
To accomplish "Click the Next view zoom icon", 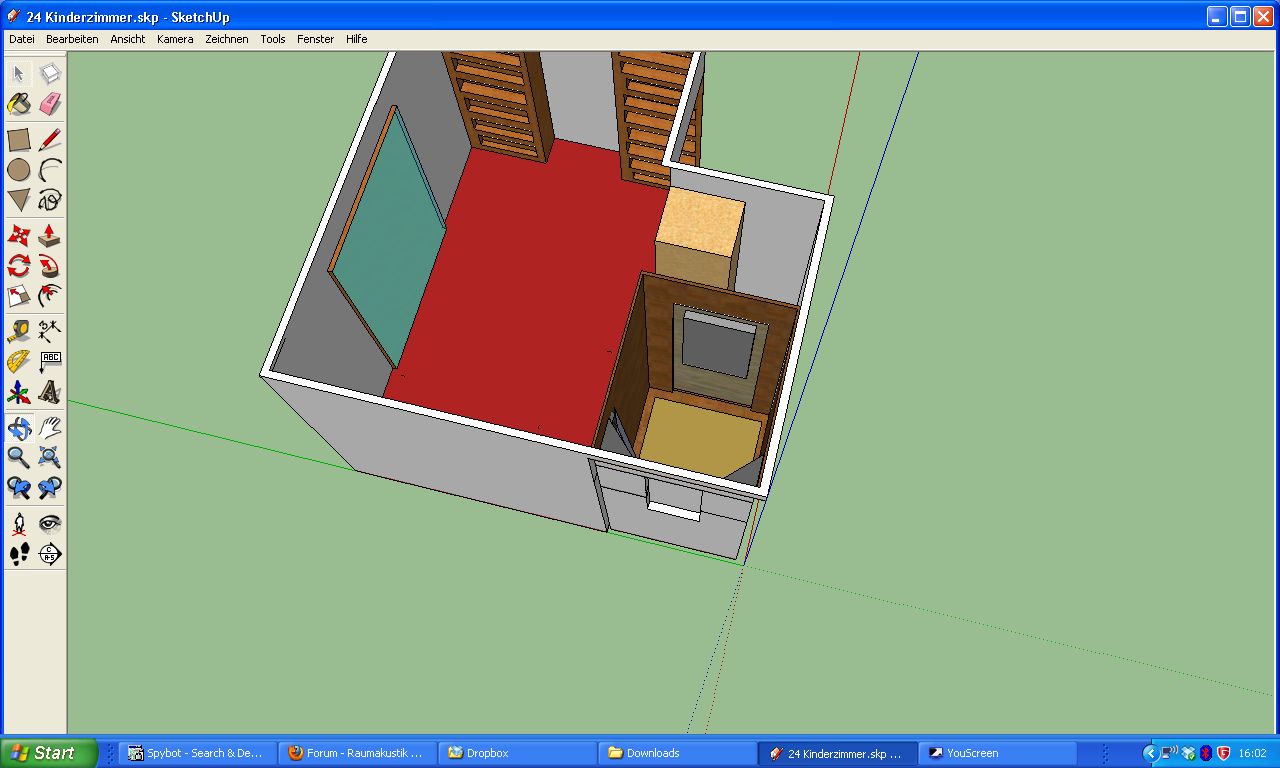I will [50, 488].
